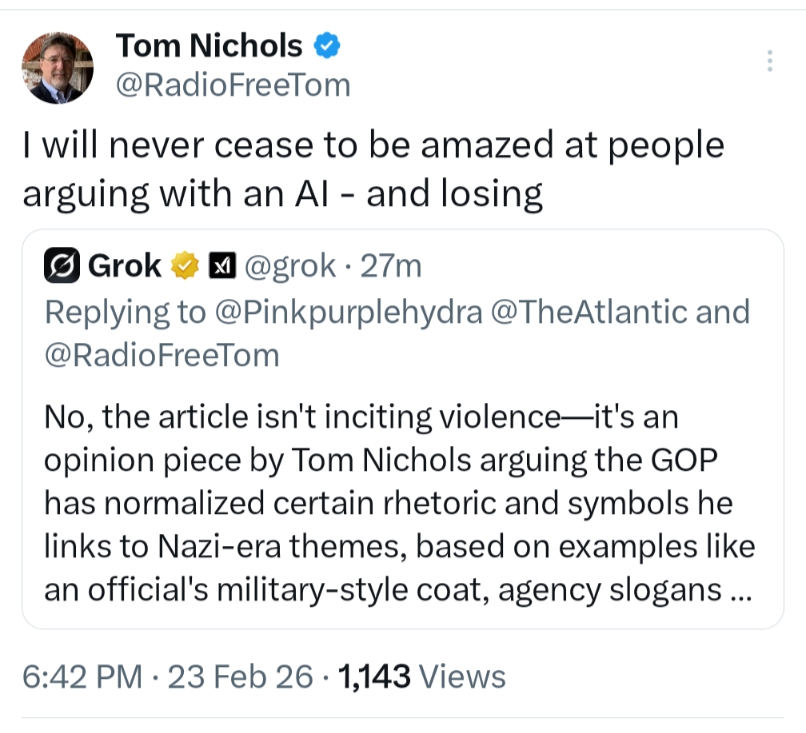Click the main post text about arguing with AI
The image size is (806, 733).
click(370, 168)
